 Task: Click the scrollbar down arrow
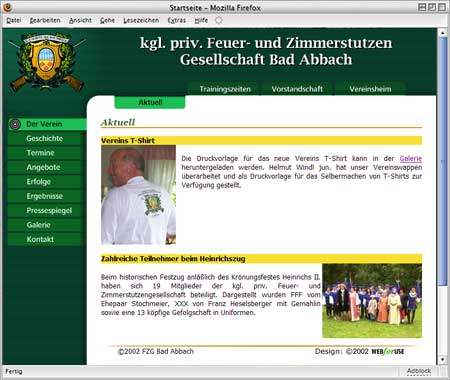(442, 359)
